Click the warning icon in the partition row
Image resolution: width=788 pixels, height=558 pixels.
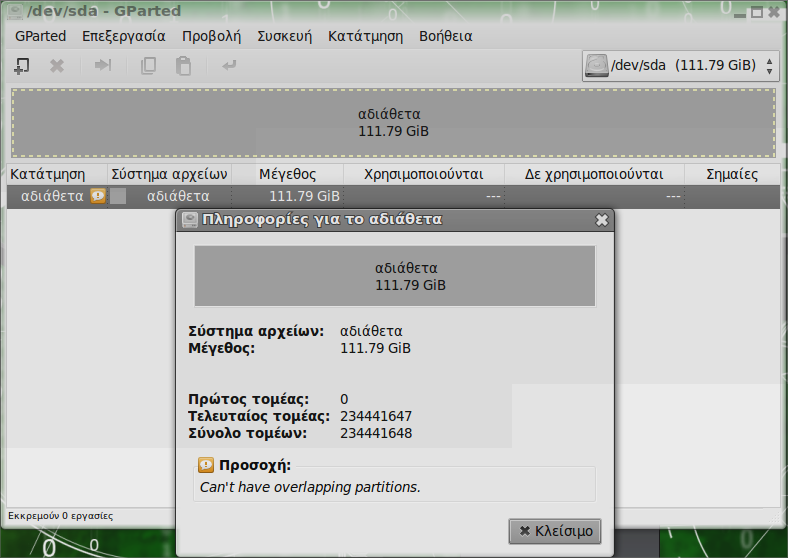tap(97, 196)
